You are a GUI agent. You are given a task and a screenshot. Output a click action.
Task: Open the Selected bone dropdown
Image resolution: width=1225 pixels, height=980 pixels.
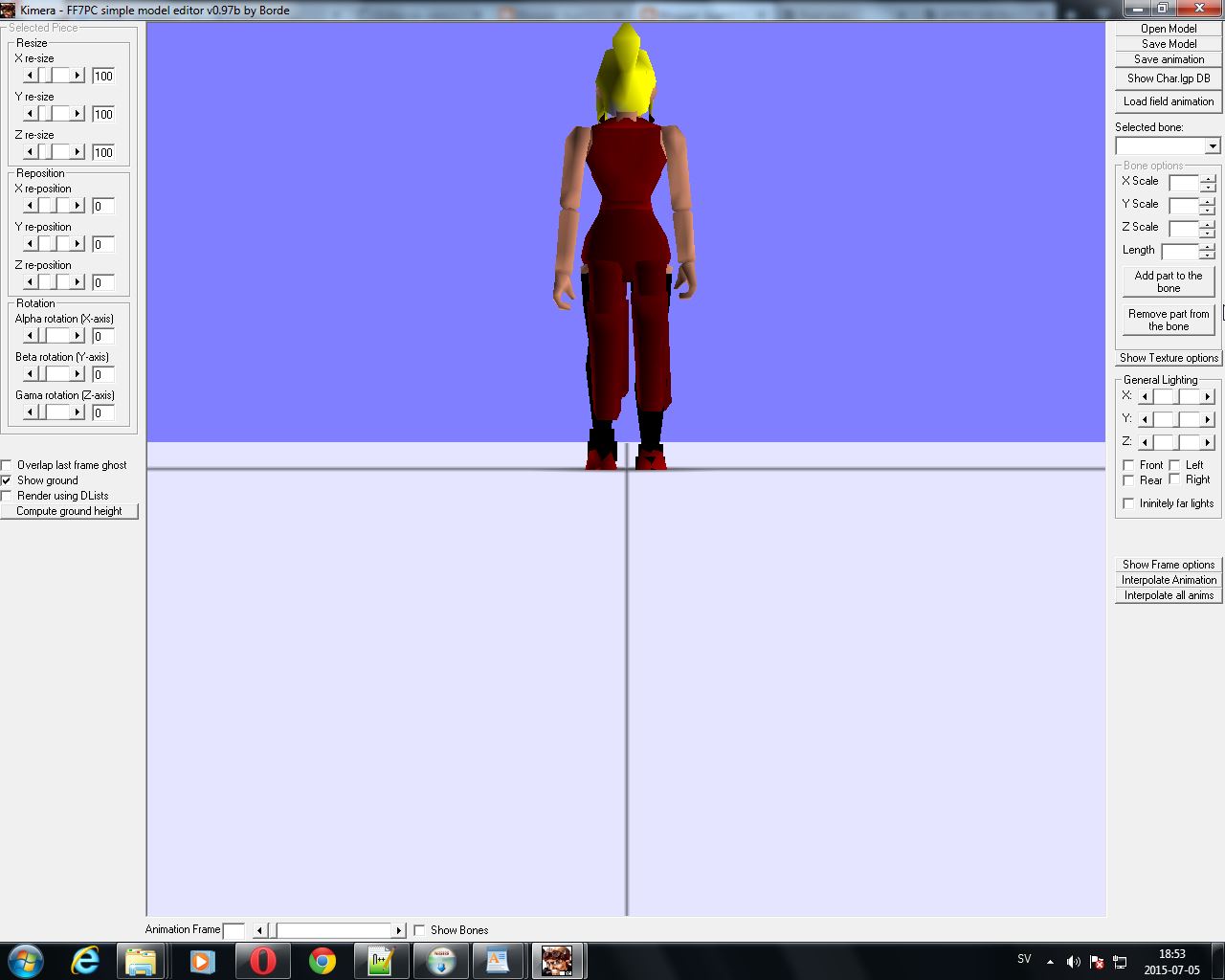click(x=1213, y=146)
